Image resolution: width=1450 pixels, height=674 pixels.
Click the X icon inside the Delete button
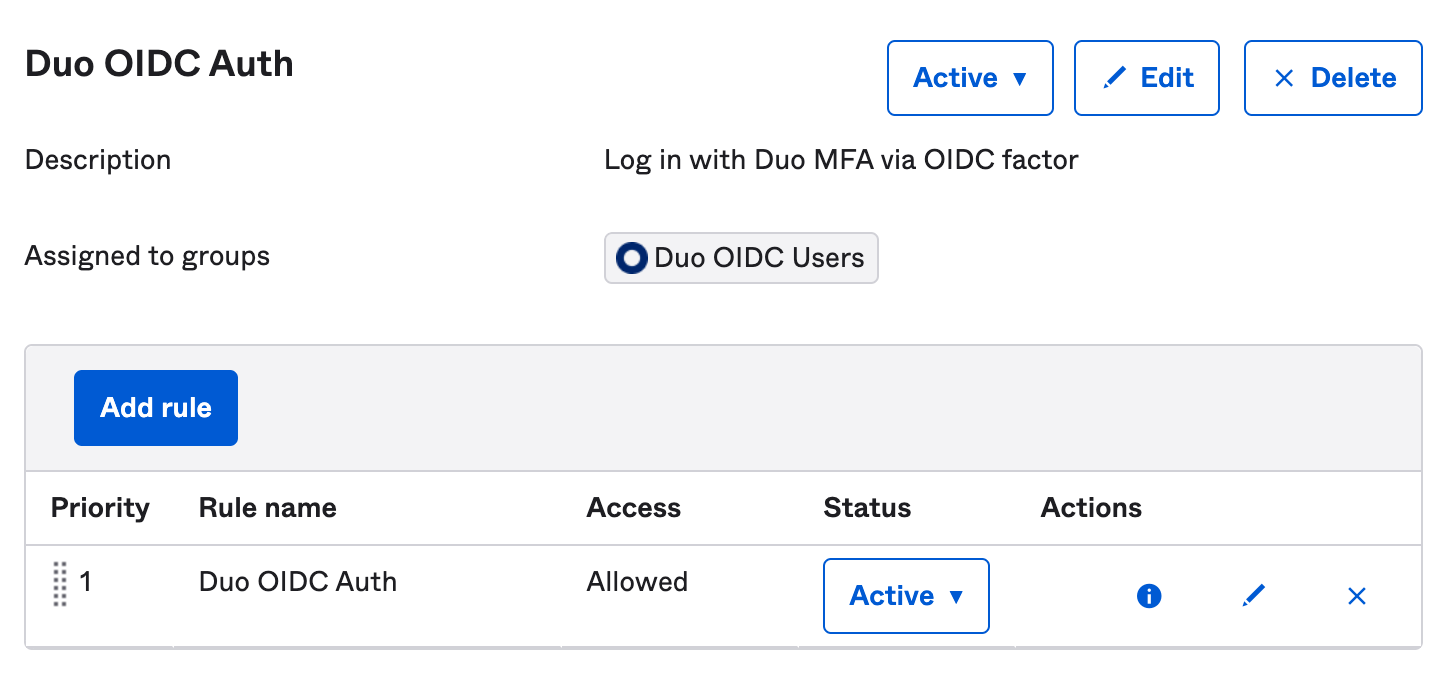click(x=1286, y=77)
